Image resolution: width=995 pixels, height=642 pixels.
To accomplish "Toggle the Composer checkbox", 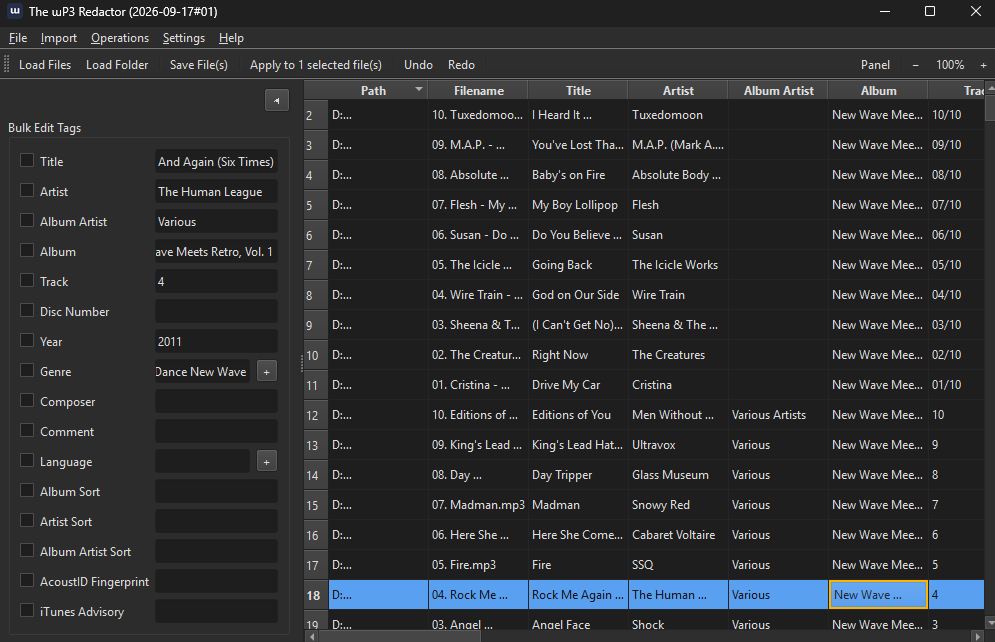I will pyautogui.click(x=27, y=400).
